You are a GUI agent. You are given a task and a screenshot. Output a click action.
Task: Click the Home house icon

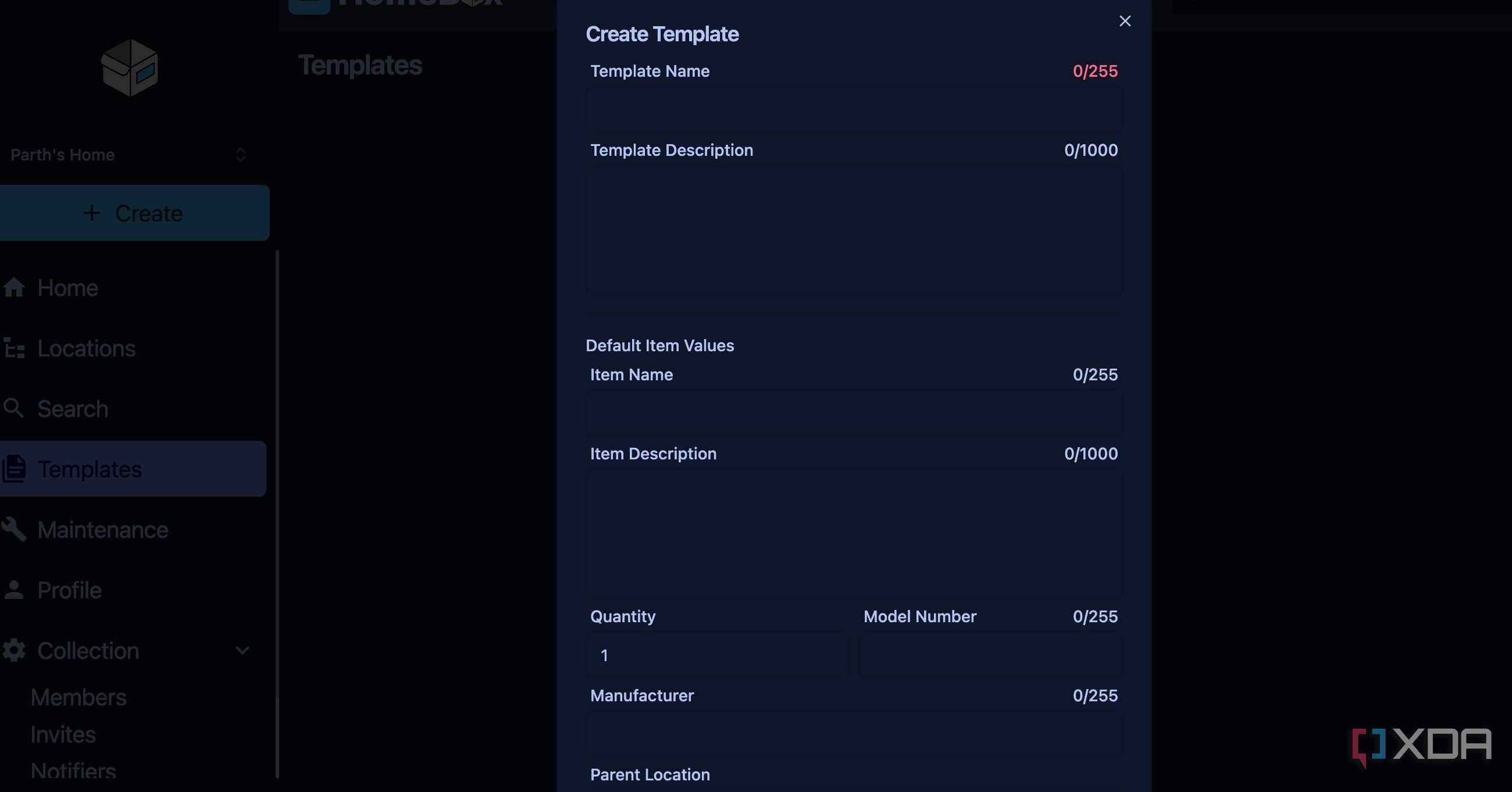coord(14,288)
